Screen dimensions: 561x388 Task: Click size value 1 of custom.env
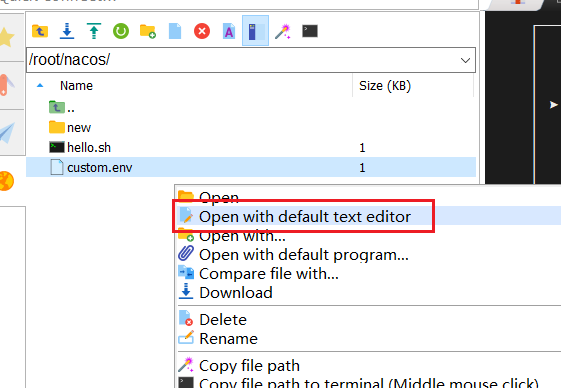pyautogui.click(x=362, y=168)
